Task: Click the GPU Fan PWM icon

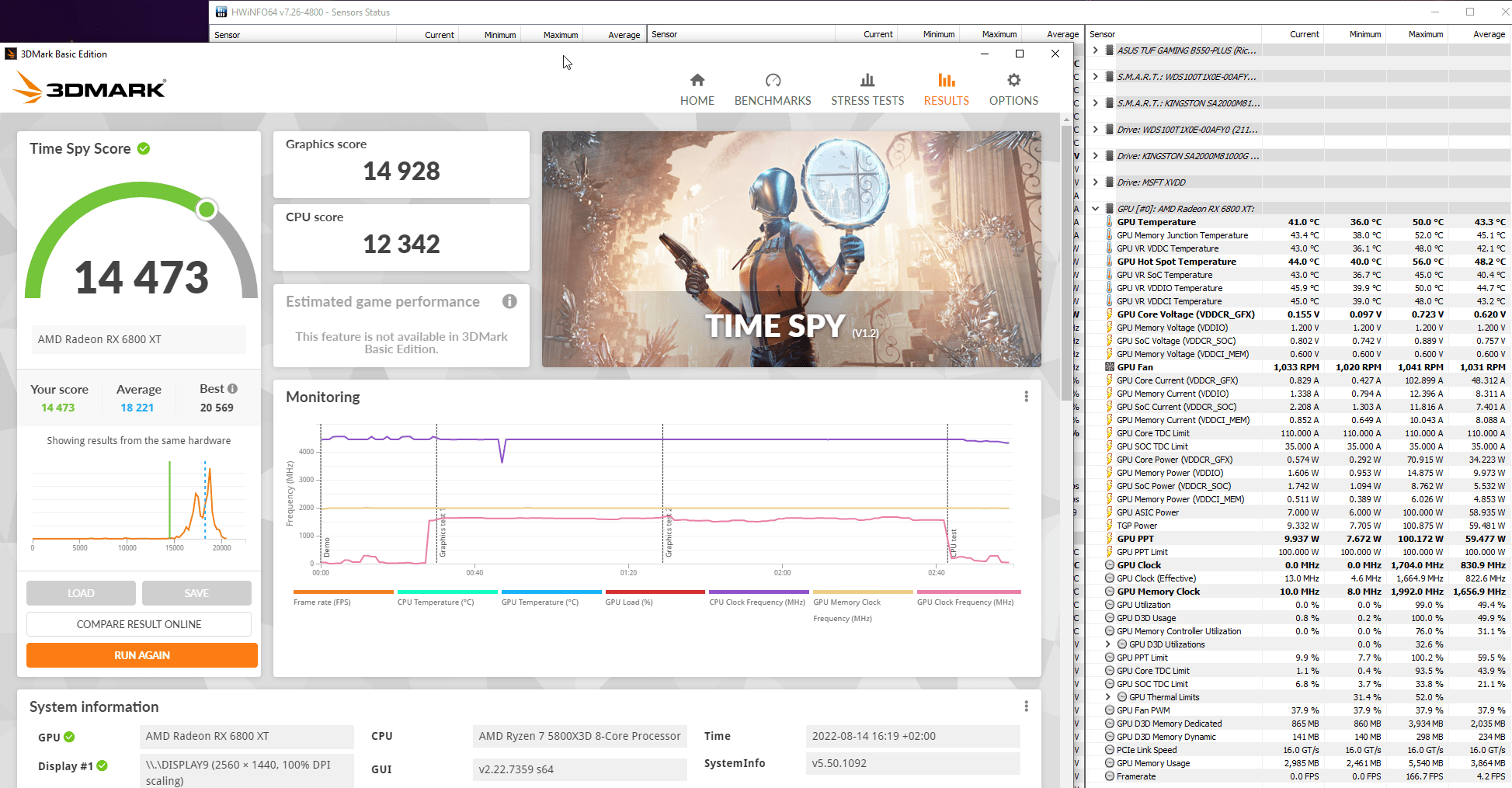Action: 1110,710
